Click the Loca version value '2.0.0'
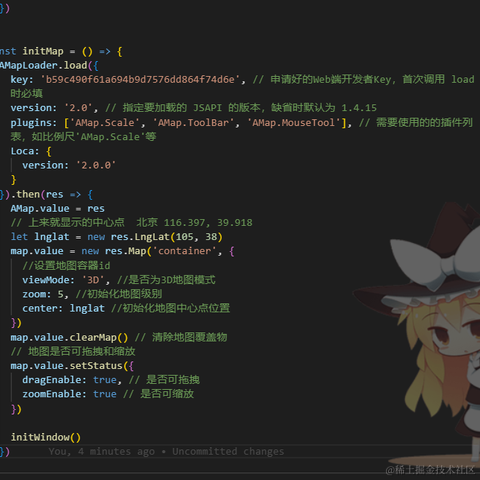 click(x=96, y=165)
